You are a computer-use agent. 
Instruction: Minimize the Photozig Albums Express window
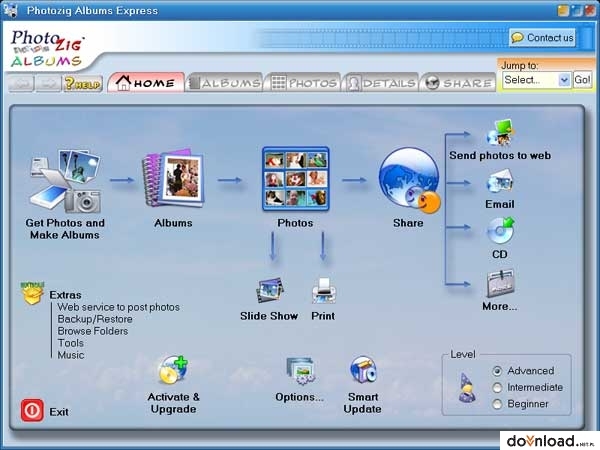click(563, 10)
